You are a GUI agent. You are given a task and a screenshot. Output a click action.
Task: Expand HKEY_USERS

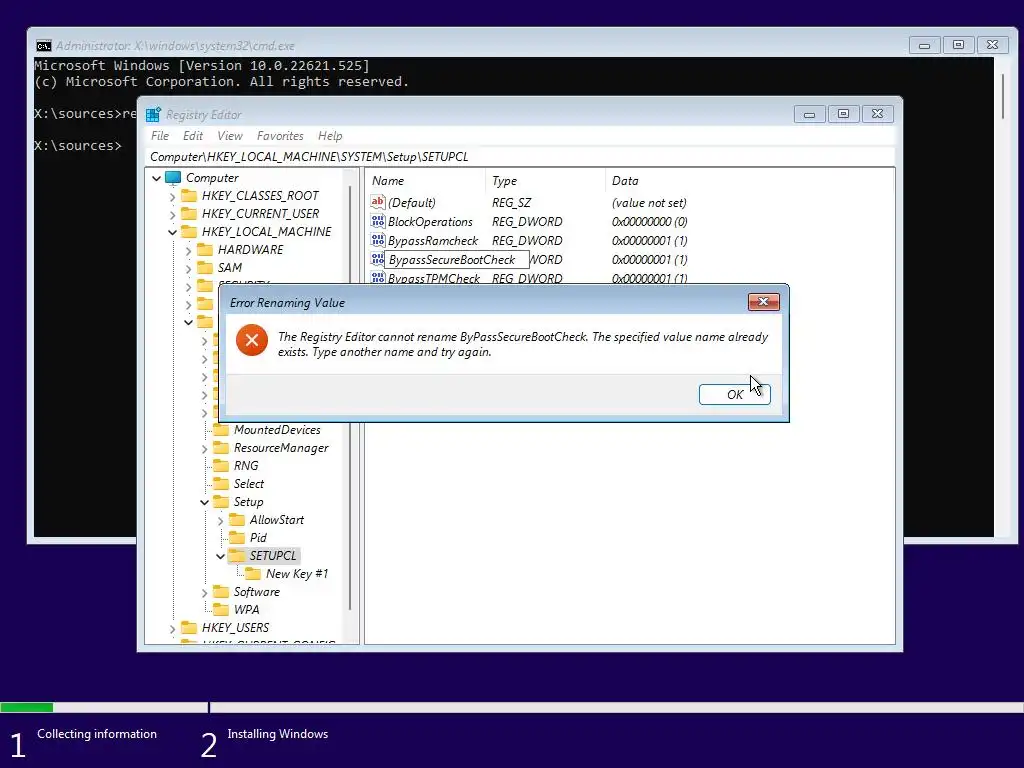point(172,628)
